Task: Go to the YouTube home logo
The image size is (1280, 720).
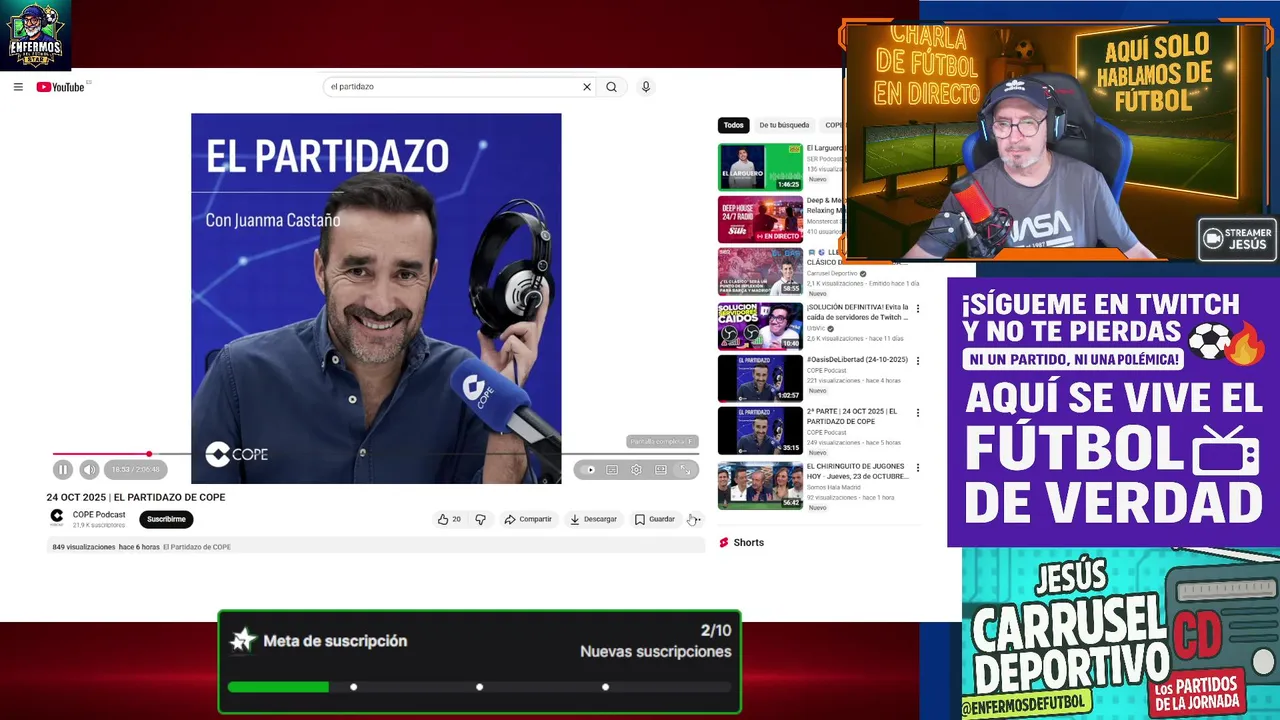Action: 61,87
